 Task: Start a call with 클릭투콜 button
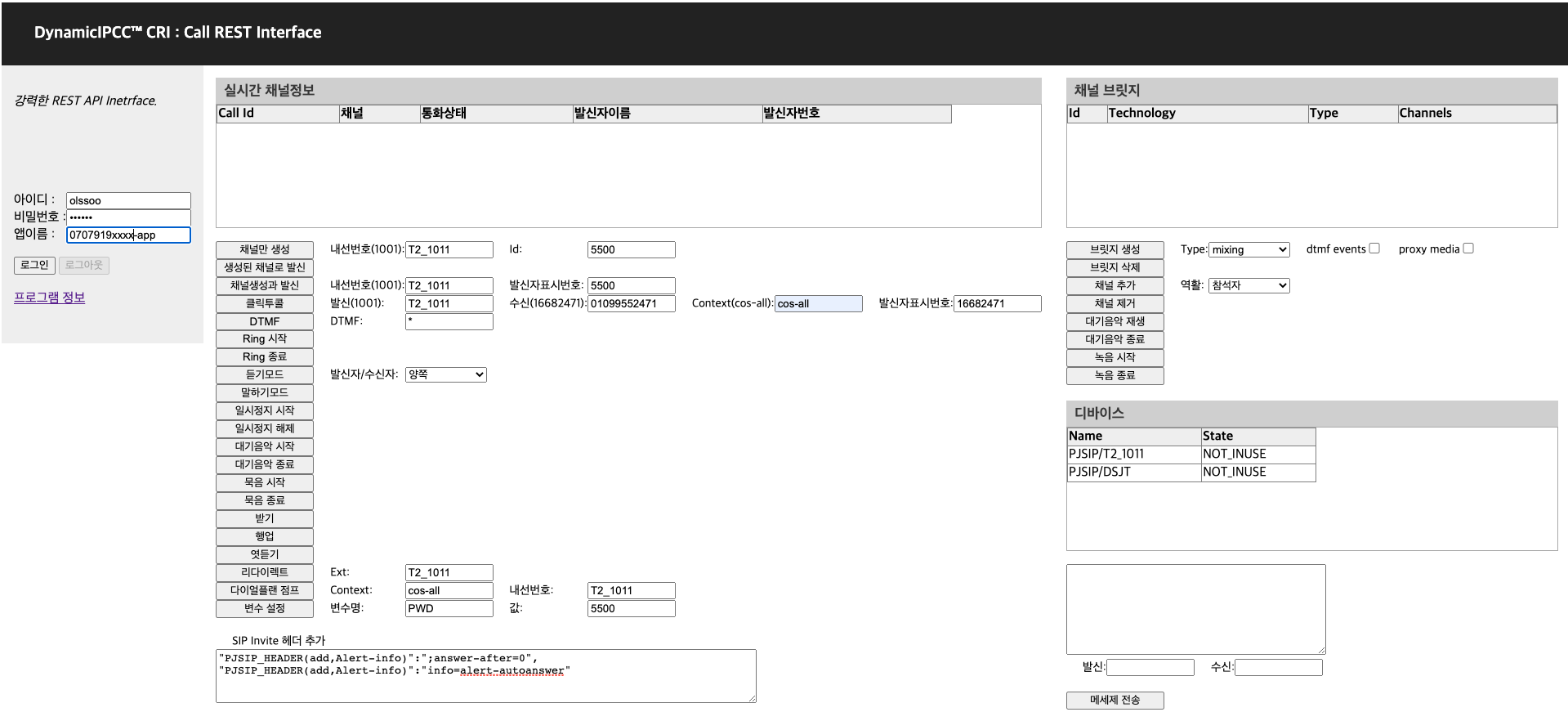(265, 303)
